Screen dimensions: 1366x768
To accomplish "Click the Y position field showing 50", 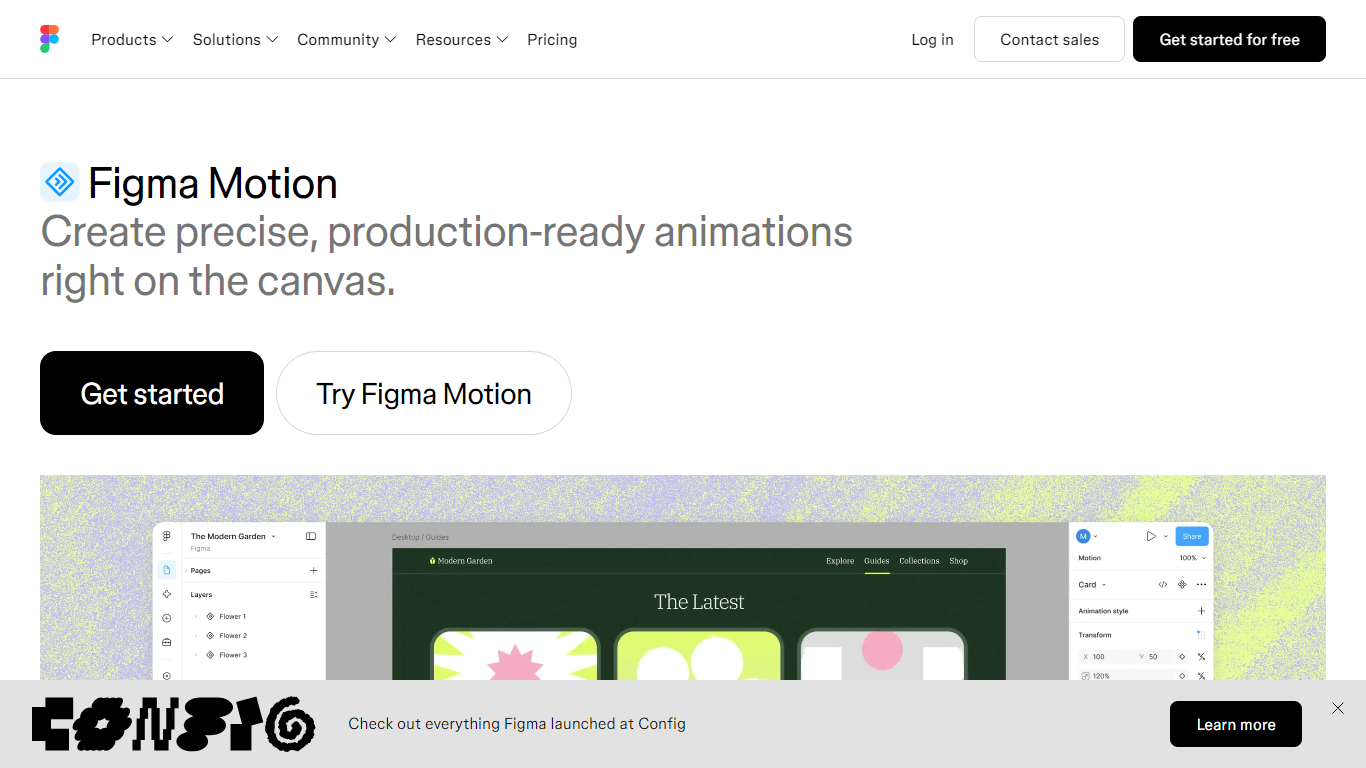I will click(1155, 657).
